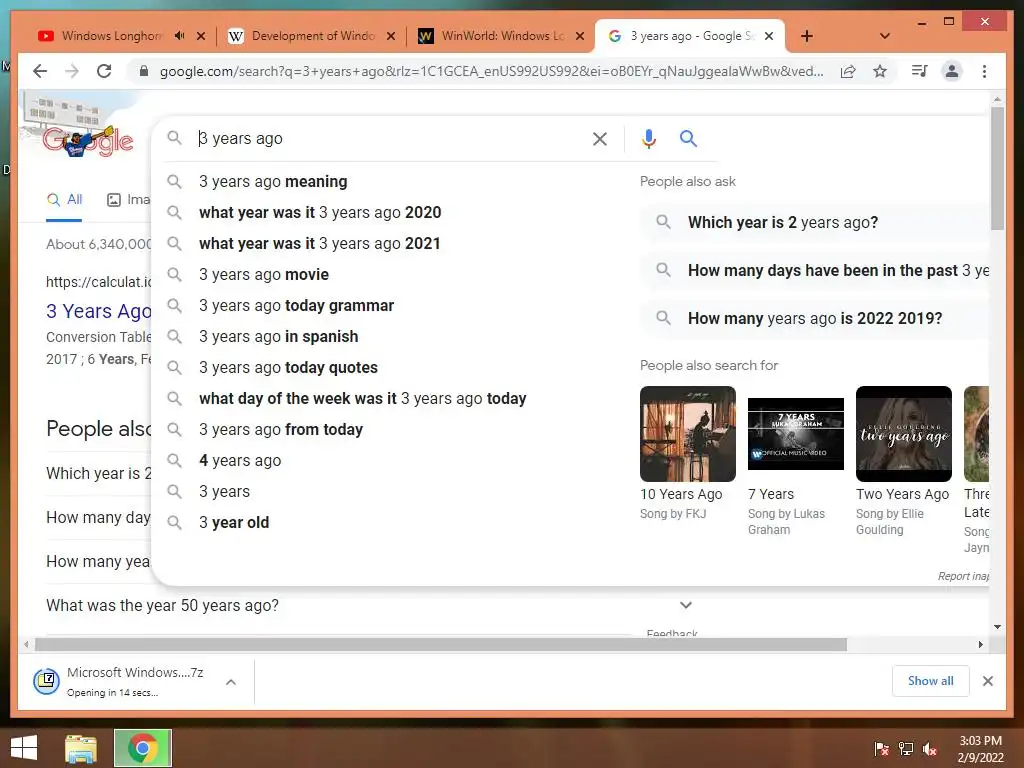The height and width of the screenshot is (768, 1024).
Task: Click the scroll down arrow
Action: (997, 627)
